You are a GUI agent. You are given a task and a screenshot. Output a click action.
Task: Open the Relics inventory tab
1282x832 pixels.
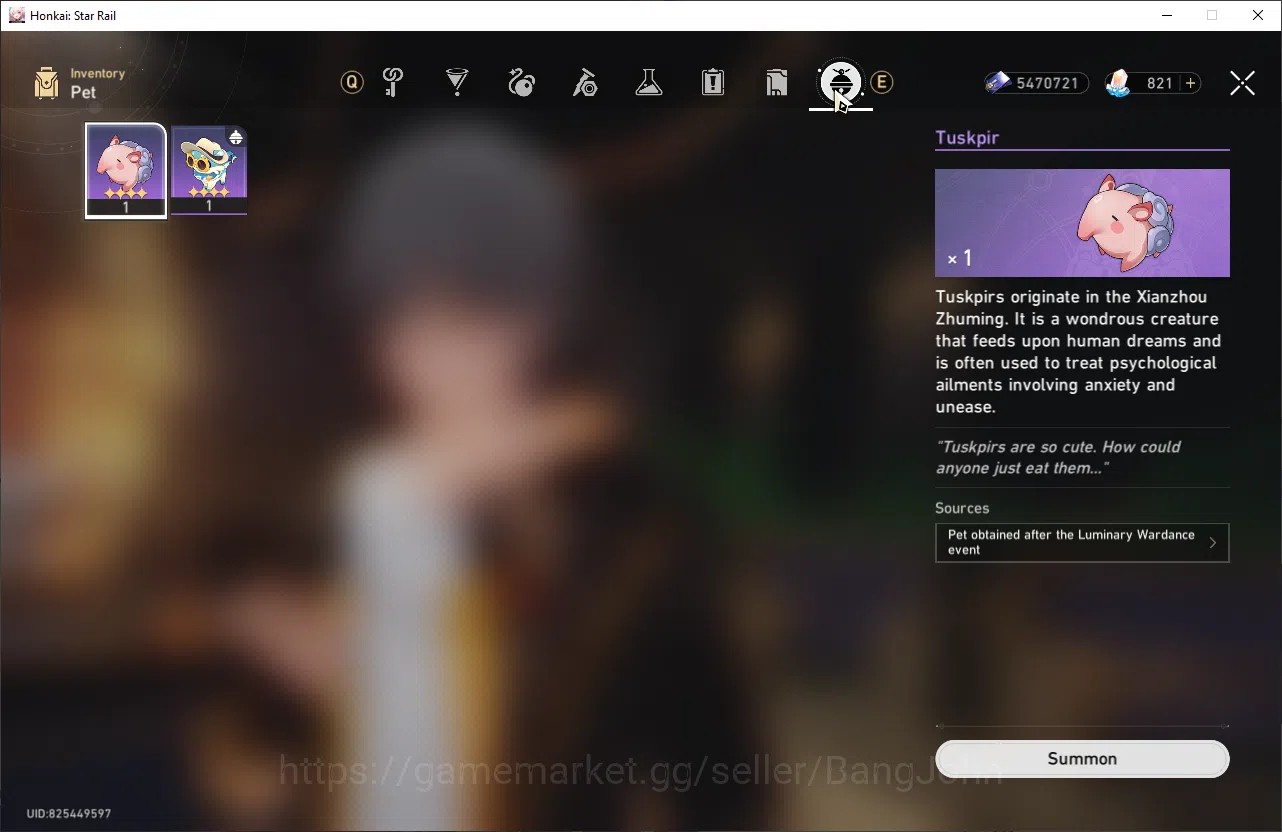[x=521, y=83]
